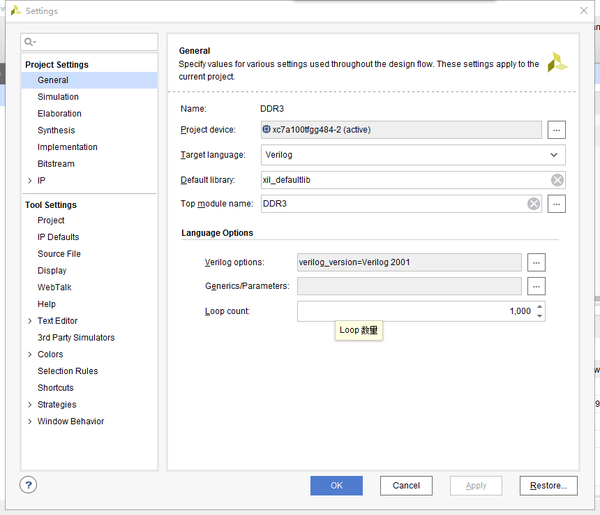Edit Verilog options with ellipsis button

[536, 262]
